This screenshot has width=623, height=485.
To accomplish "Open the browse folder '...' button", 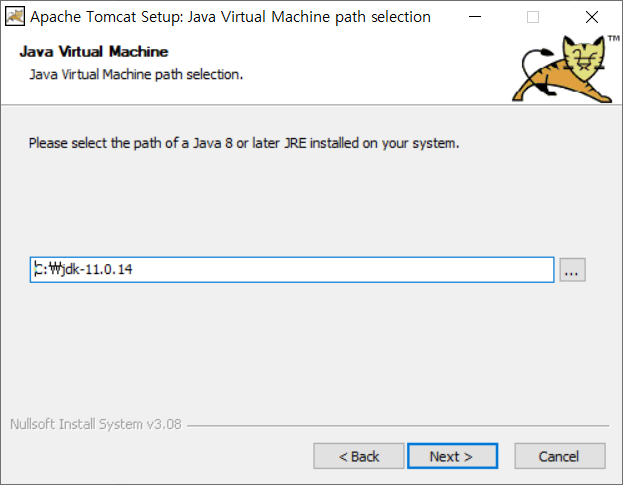I will pyautogui.click(x=572, y=270).
